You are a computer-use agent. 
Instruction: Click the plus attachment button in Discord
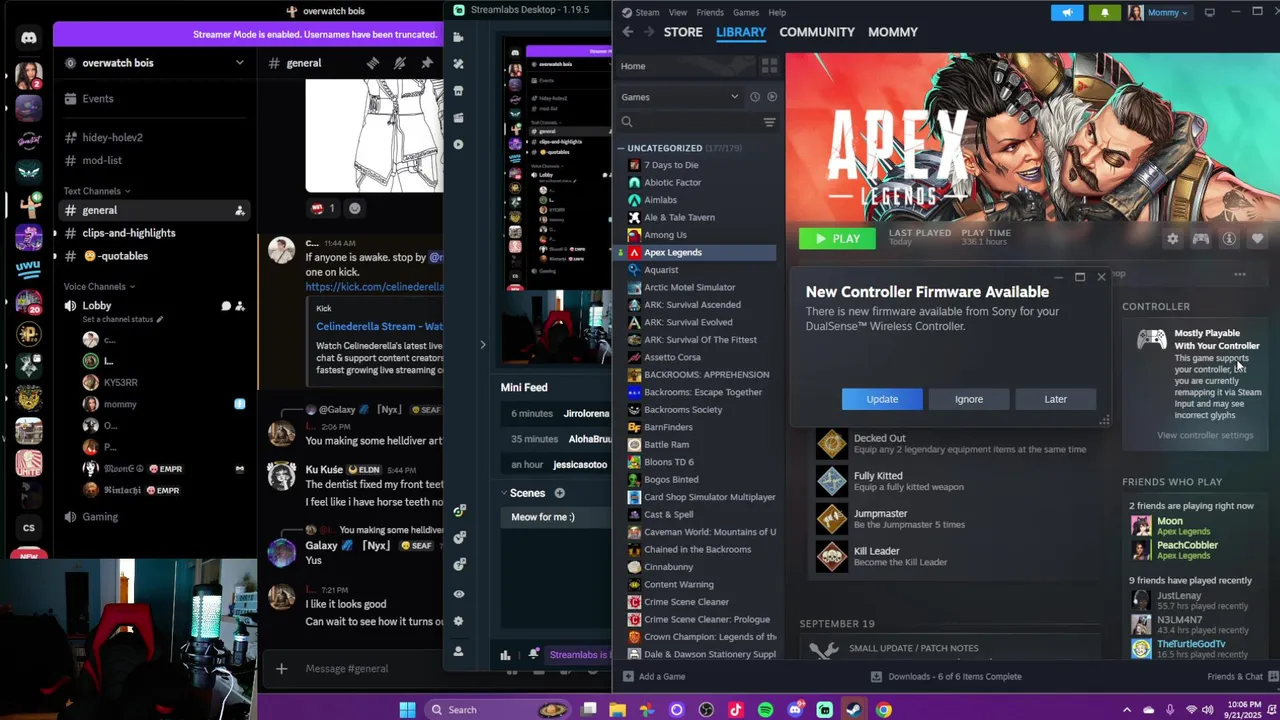(281, 668)
